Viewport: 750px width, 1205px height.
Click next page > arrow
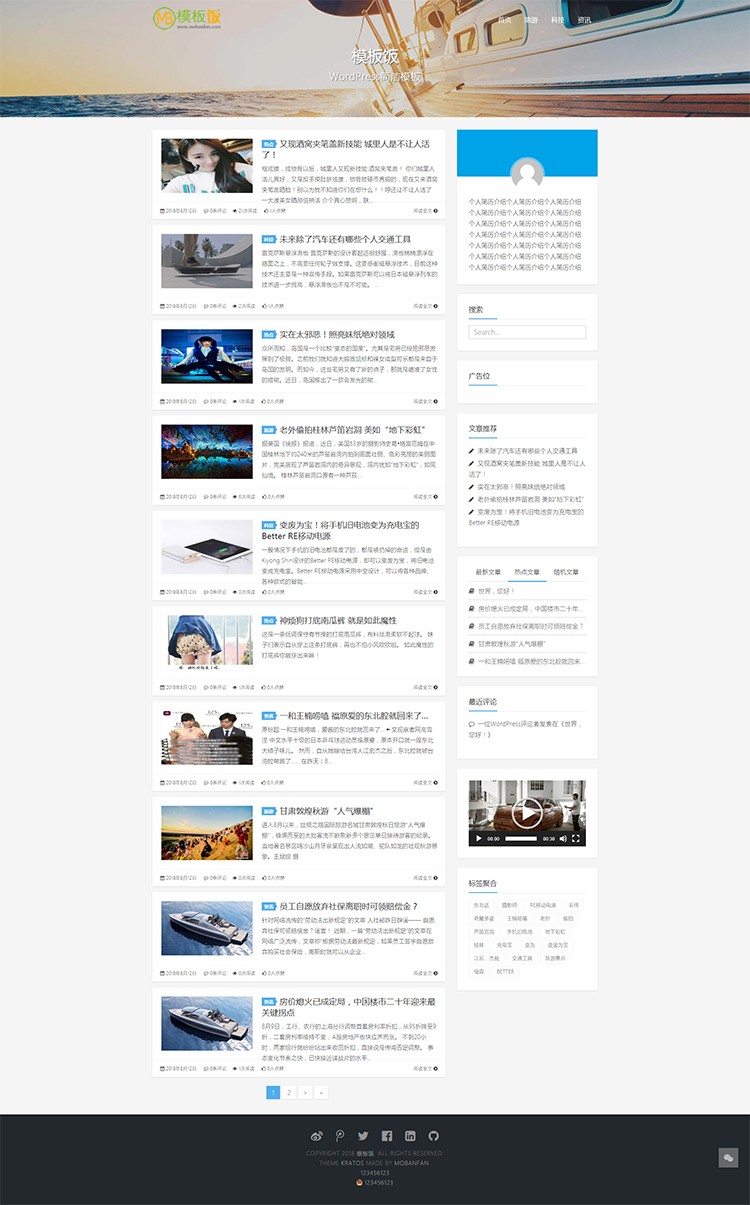(305, 1092)
